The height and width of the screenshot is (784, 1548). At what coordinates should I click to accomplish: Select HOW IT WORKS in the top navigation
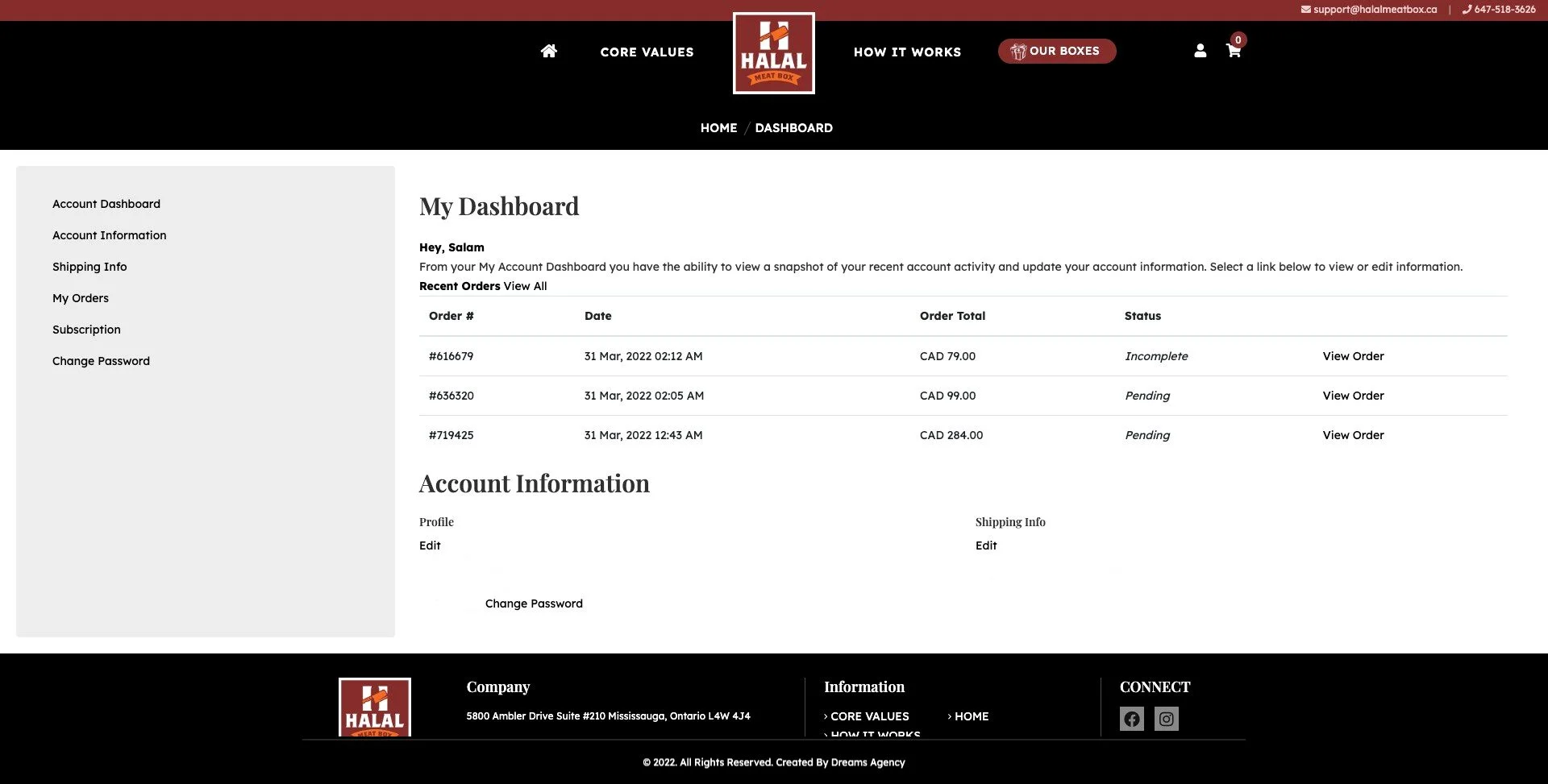(x=907, y=52)
